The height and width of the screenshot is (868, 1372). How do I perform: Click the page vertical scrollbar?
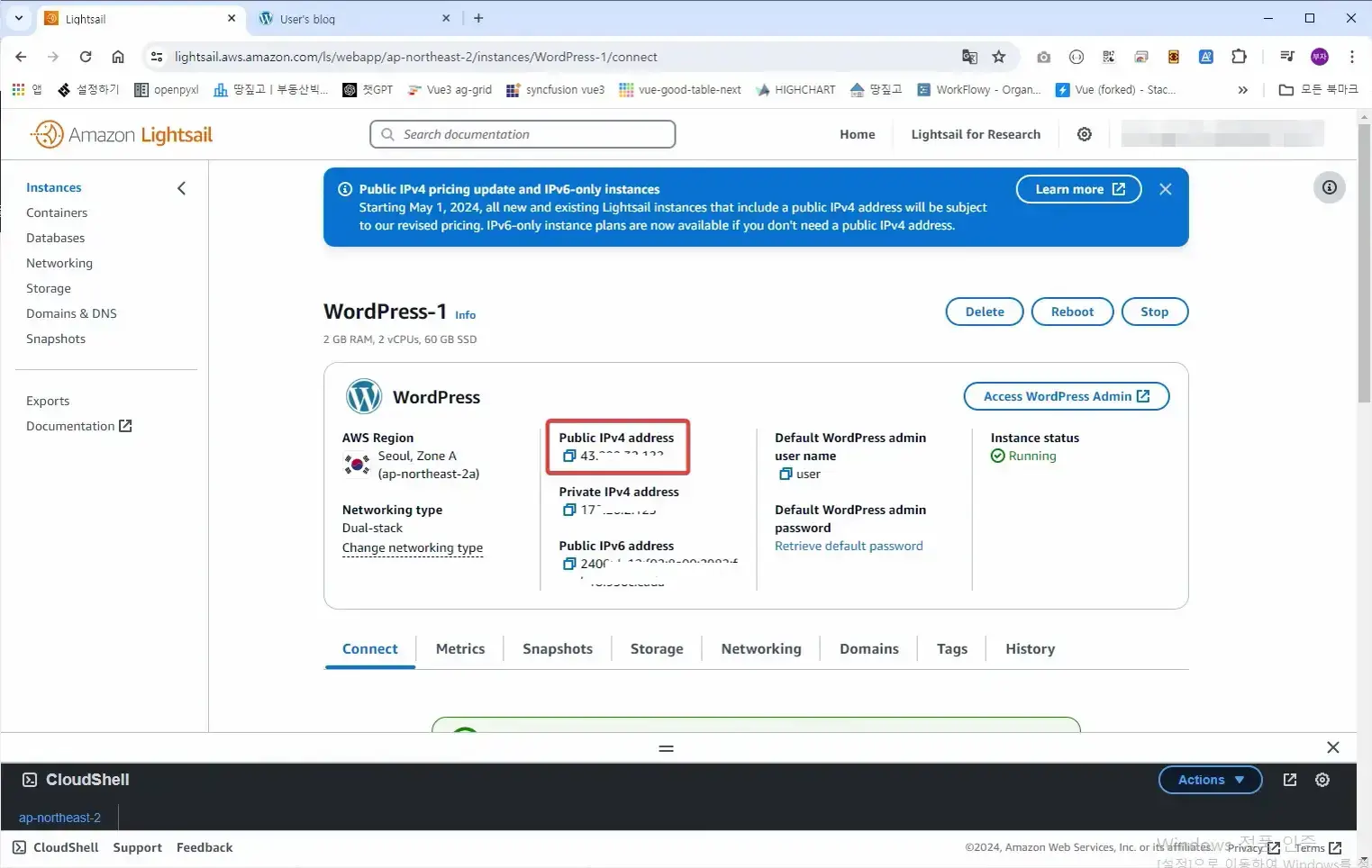coord(1364,261)
